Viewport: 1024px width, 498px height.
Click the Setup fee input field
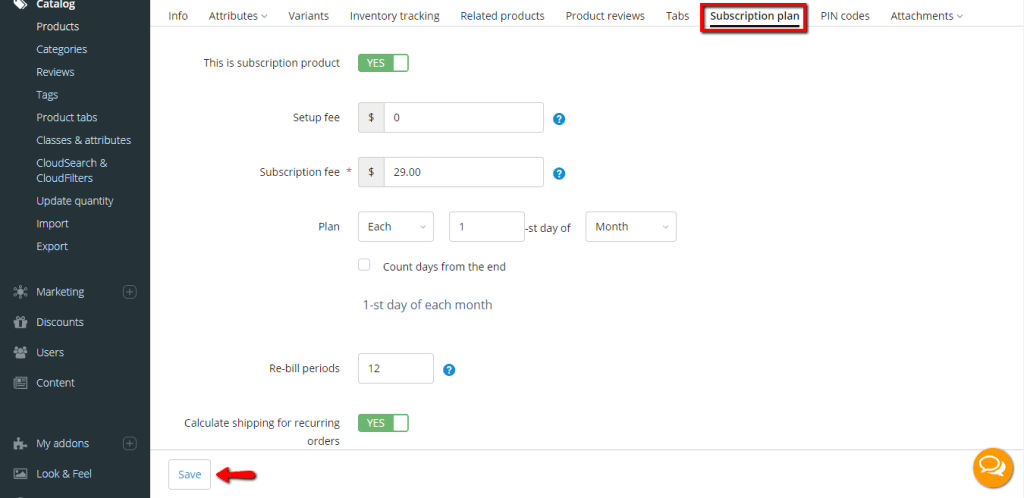[x=464, y=117]
